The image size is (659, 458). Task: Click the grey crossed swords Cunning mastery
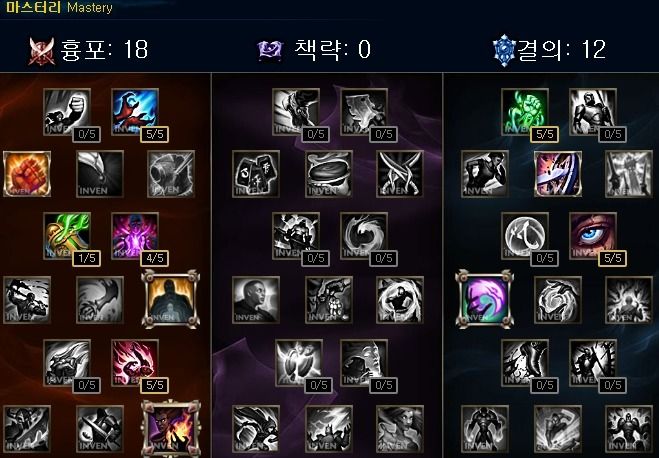coord(400,174)
